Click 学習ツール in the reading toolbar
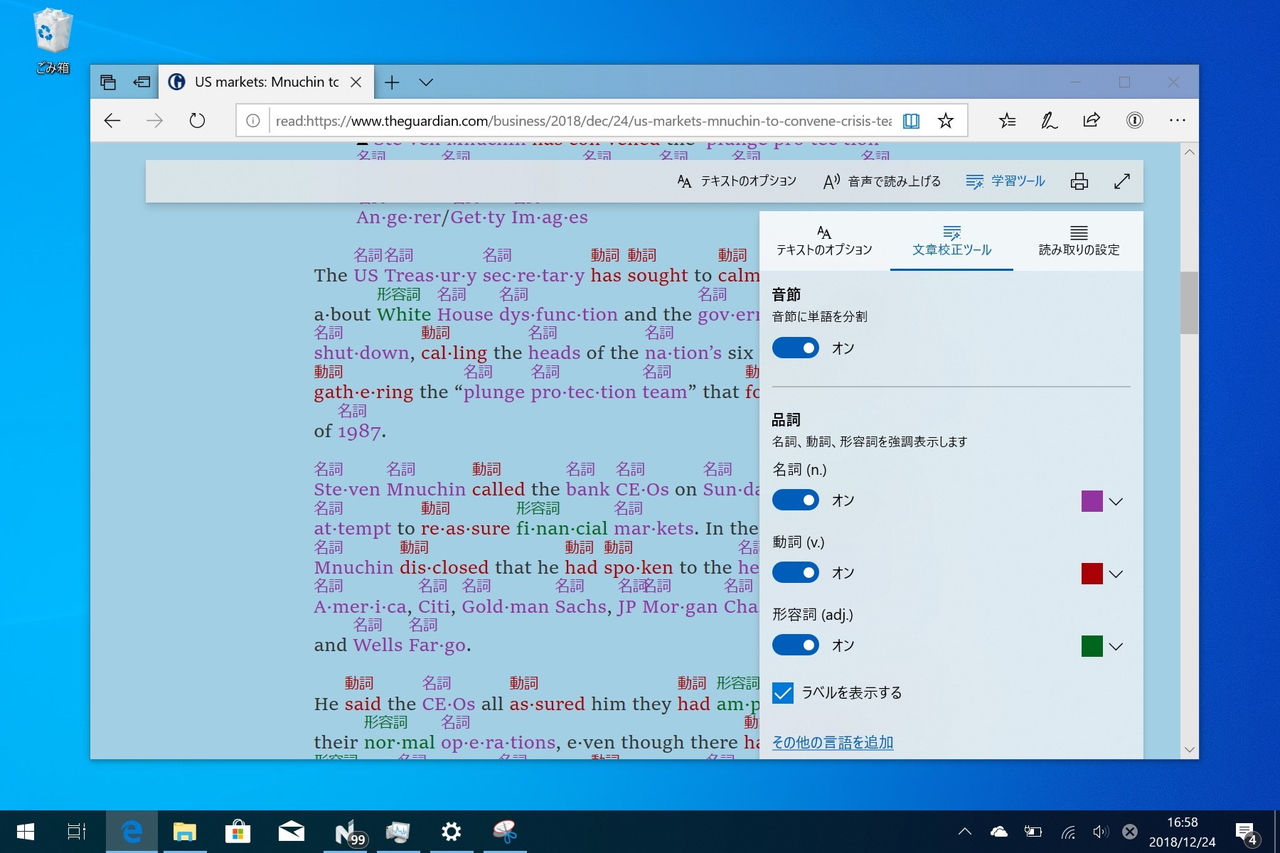This screenshot has height=853, width=1280. (1005, 182)
